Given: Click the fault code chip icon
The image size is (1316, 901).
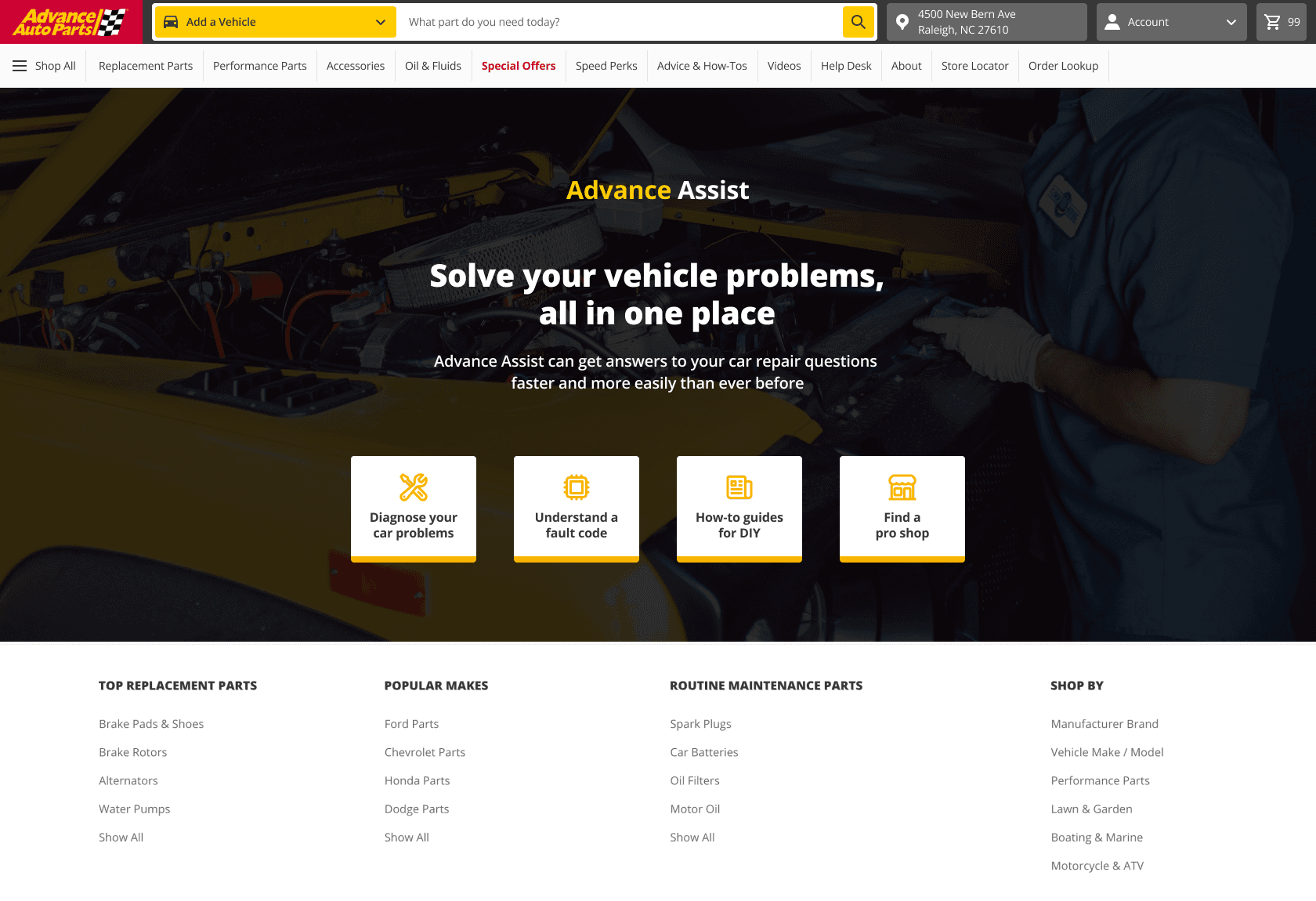Looking at the screenshot, I should click(577, 487).
